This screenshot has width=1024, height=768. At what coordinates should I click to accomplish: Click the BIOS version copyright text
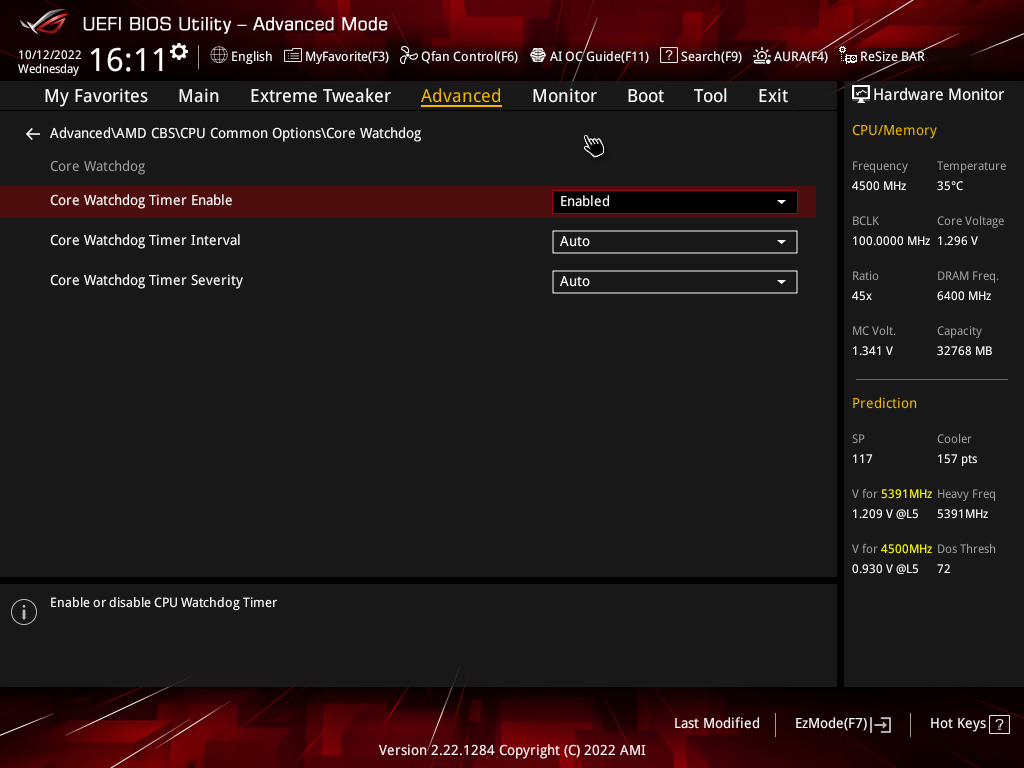pyautogui.click(x=512, y=750)
